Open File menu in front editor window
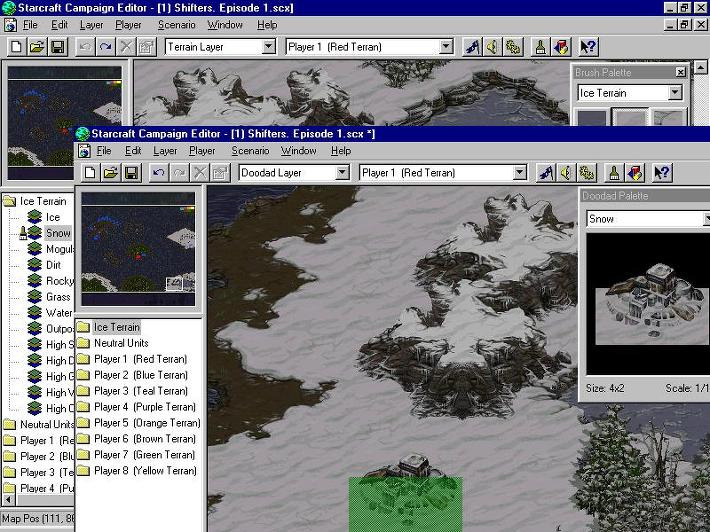710x532 pixels. click(x=104, y=151)
